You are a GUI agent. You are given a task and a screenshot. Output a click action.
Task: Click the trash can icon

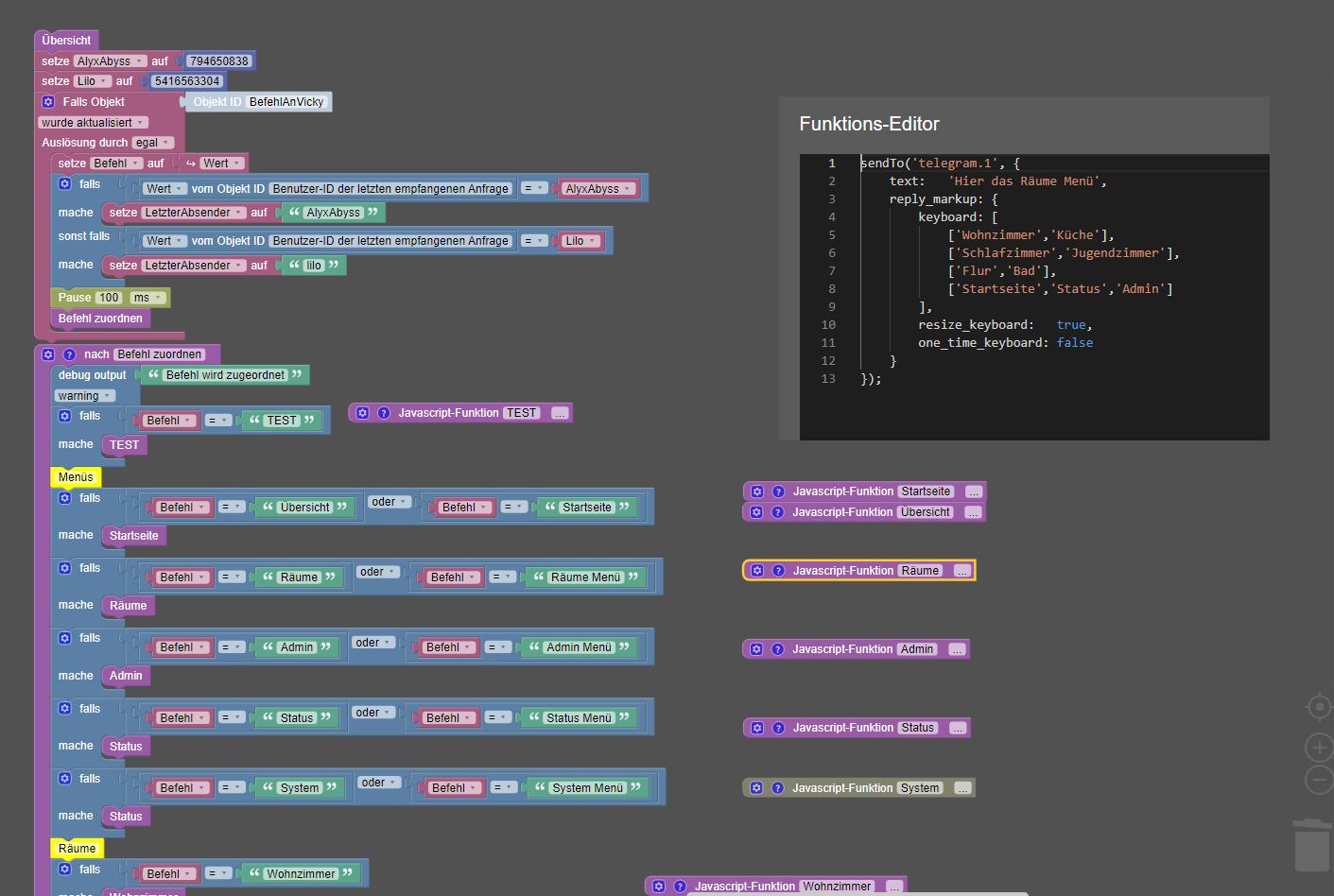1312,844
